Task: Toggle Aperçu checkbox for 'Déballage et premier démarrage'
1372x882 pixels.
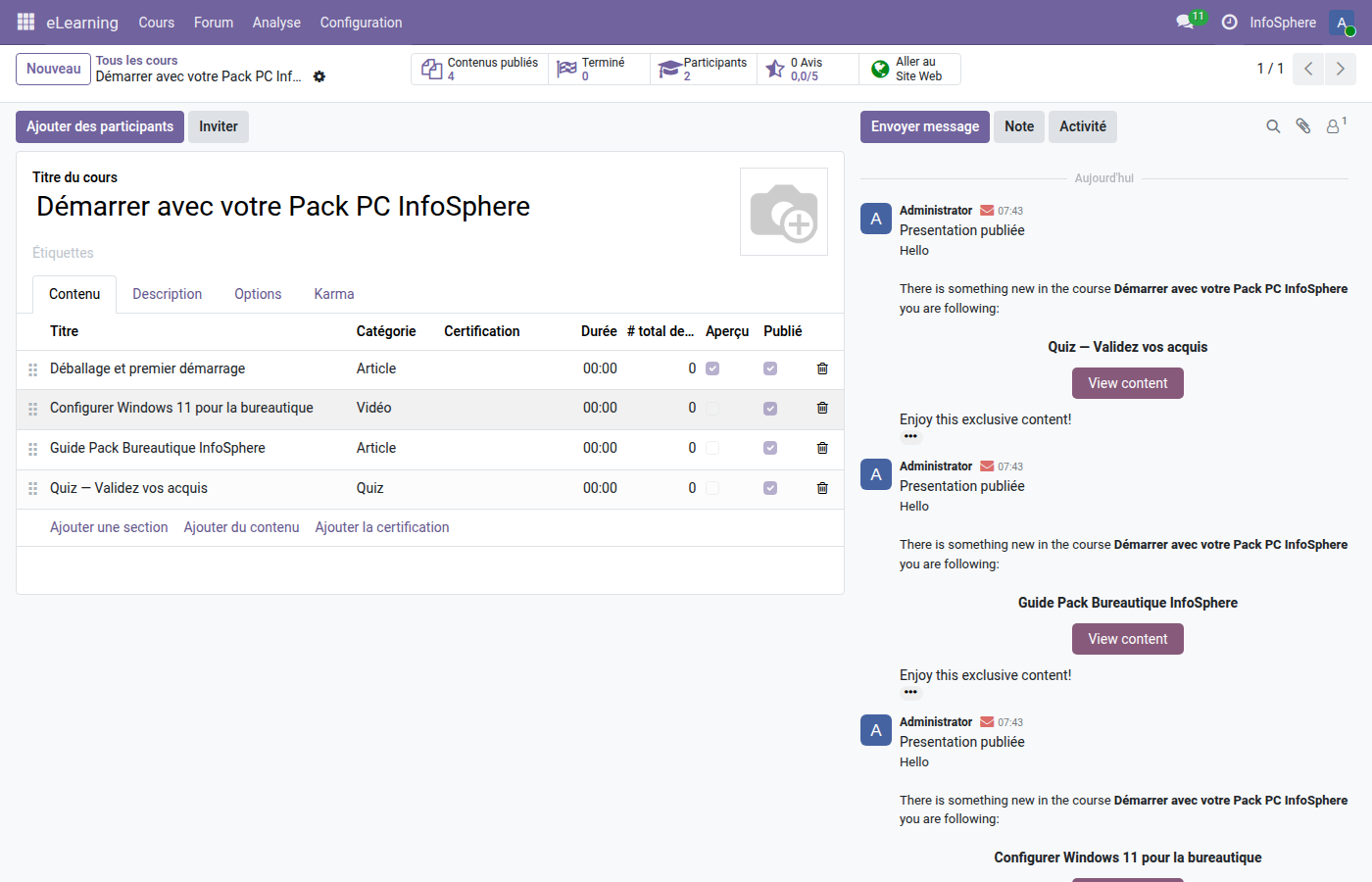Action: (711, 368)
